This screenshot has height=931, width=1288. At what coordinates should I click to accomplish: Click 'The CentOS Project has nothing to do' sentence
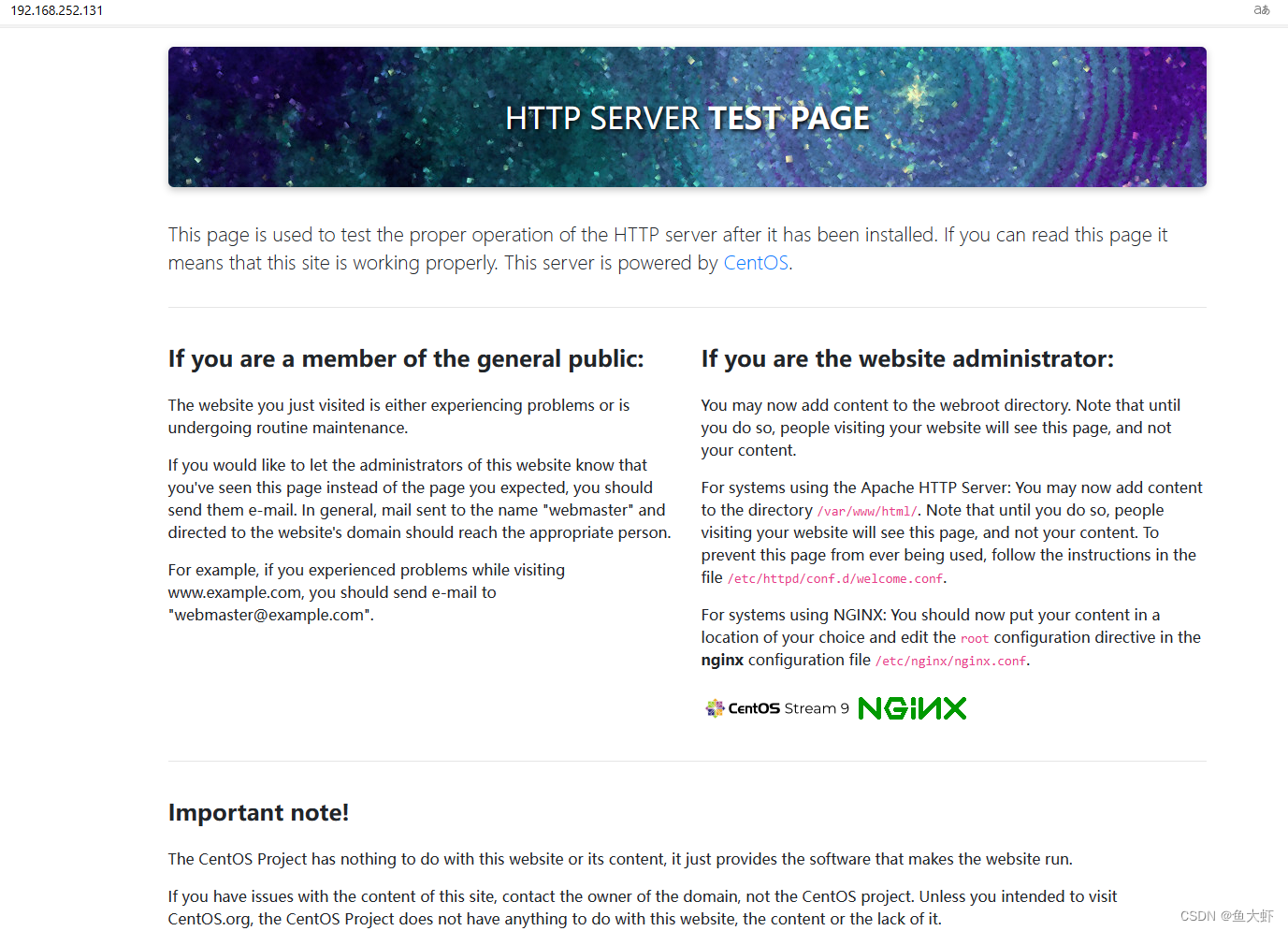tap(620, 859)
